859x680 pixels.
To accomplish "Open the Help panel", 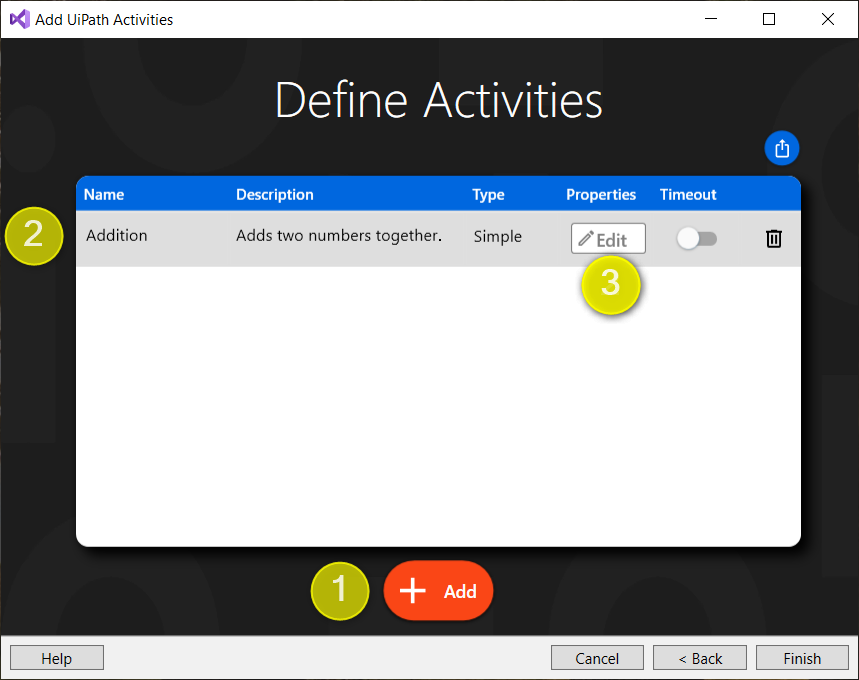I will coord(56,657).
